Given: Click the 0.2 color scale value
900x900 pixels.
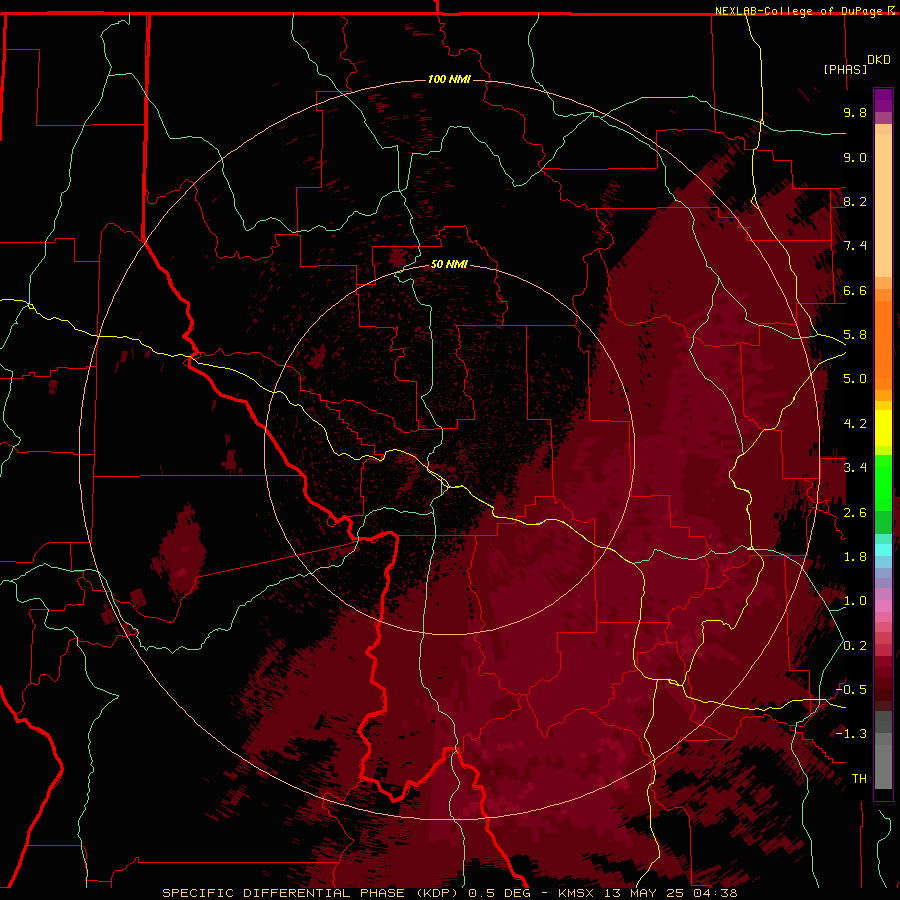Looking at the screenshot, I should pyautogui.click(x=855, y=646).
